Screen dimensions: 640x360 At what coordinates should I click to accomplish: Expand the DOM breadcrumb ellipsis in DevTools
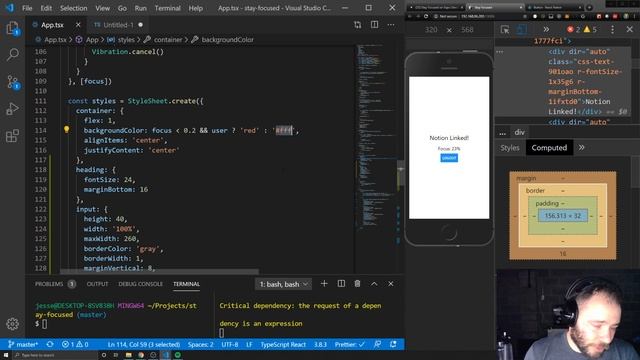(x=502, y=133)
